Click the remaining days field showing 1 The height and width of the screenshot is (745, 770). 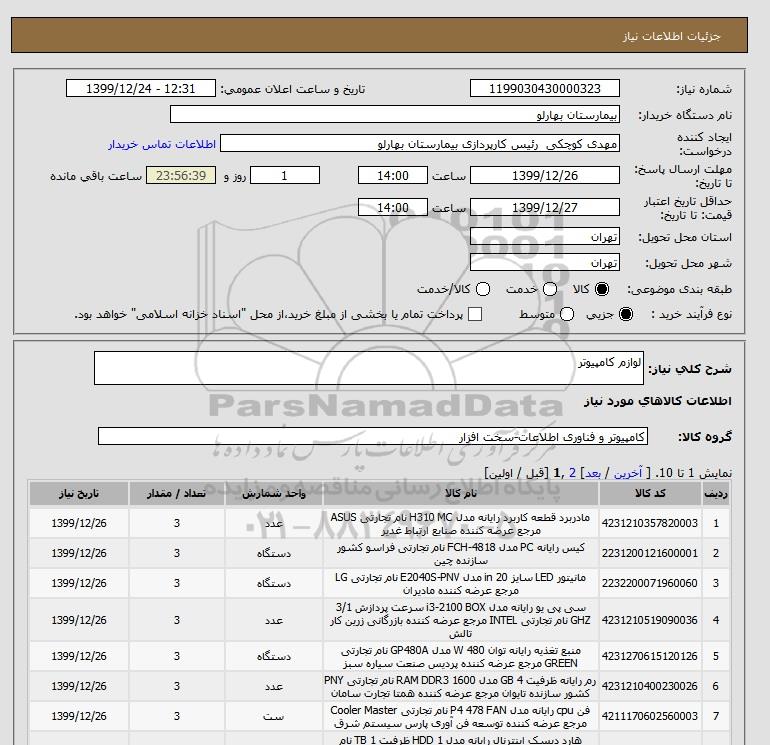click(285, 175)
